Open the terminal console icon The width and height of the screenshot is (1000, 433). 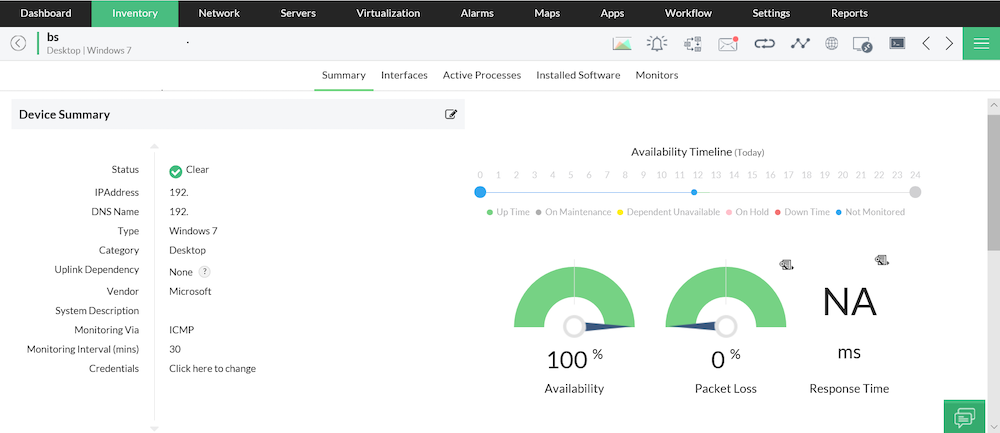tap(897, 43)
